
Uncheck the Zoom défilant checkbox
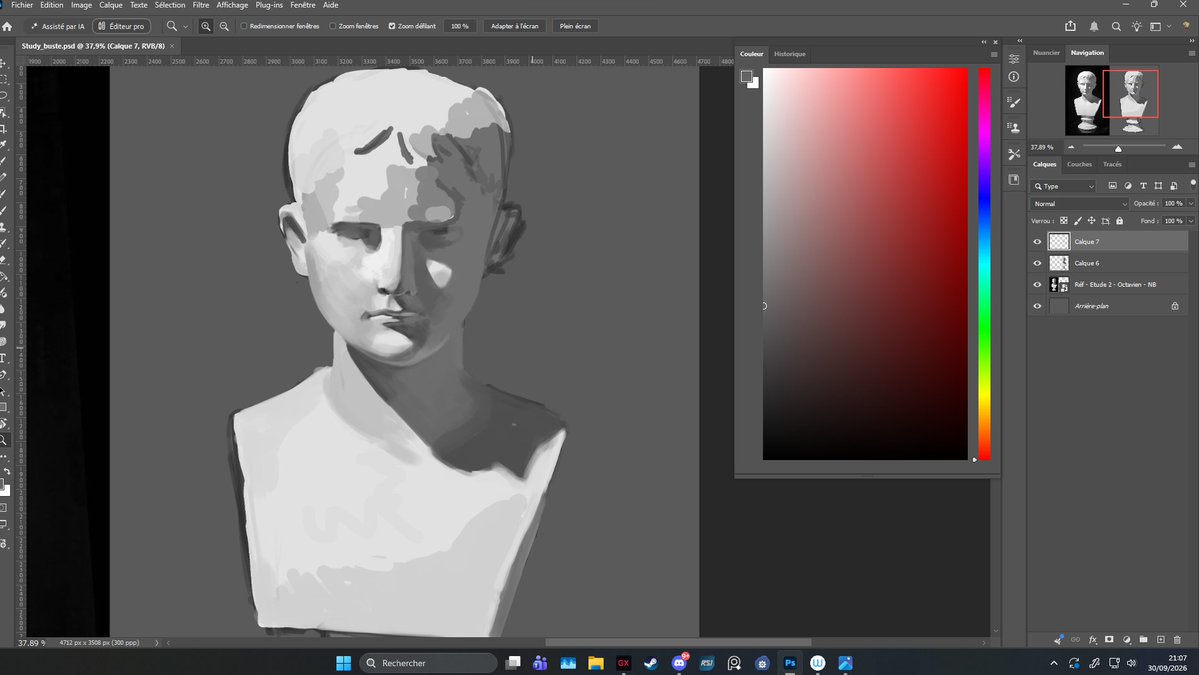pos(392,26)
